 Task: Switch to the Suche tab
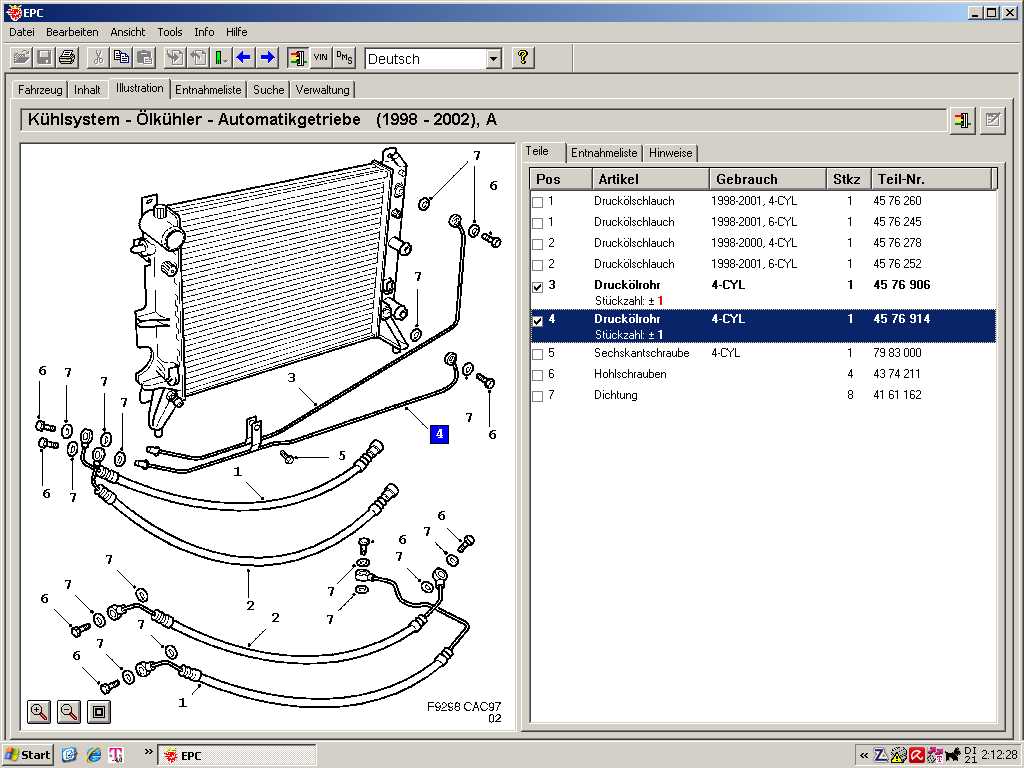tap(268, 90)
